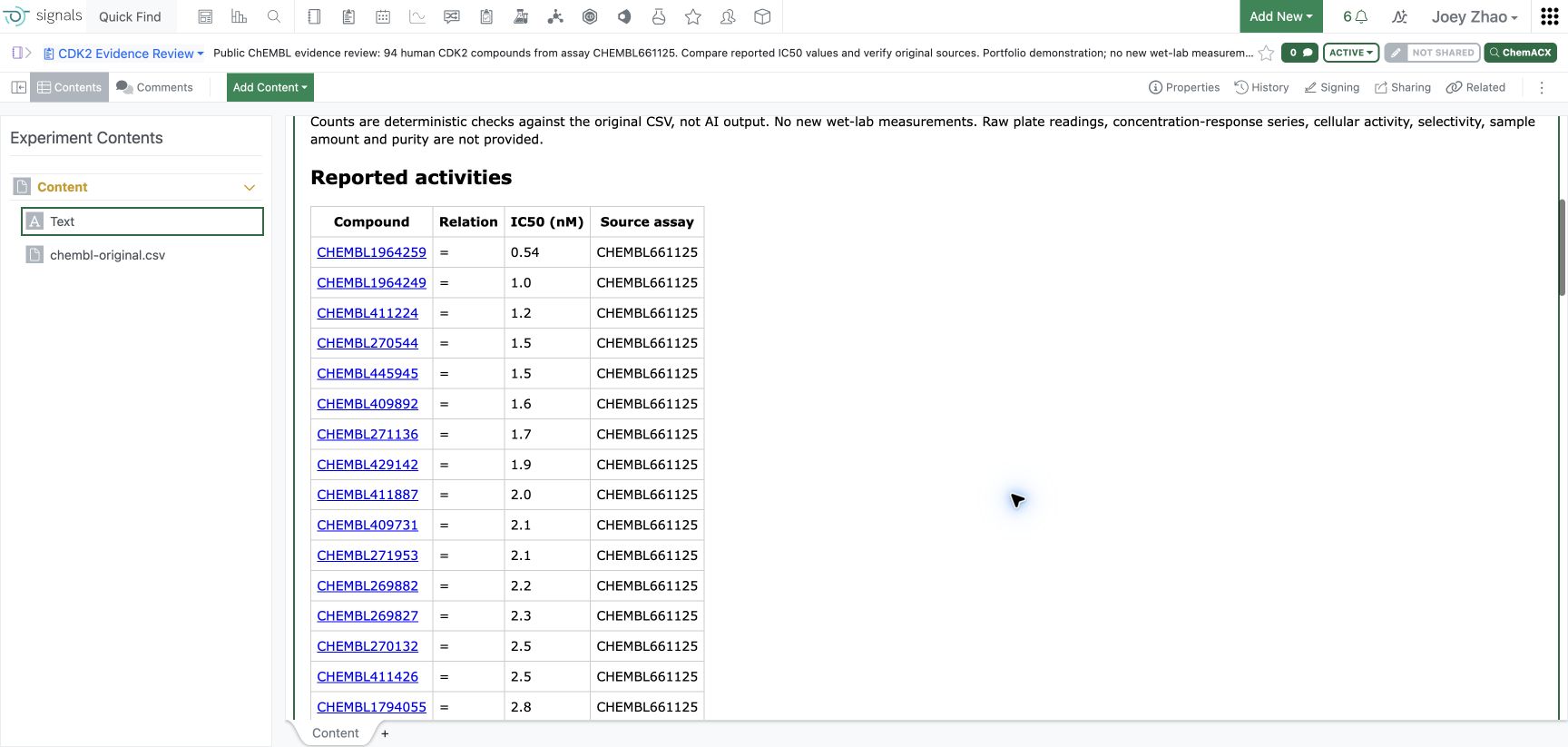Switch to the Comments tab
The width and height of the screenshot is (1568, 747).
pyautogui.click(x=154, y=87)
